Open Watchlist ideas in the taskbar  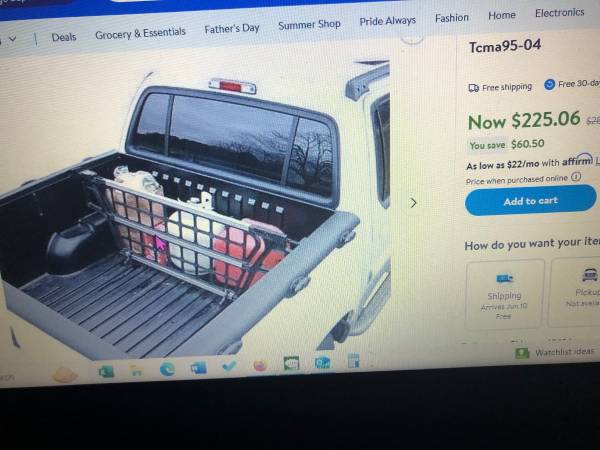click(555, 352)
